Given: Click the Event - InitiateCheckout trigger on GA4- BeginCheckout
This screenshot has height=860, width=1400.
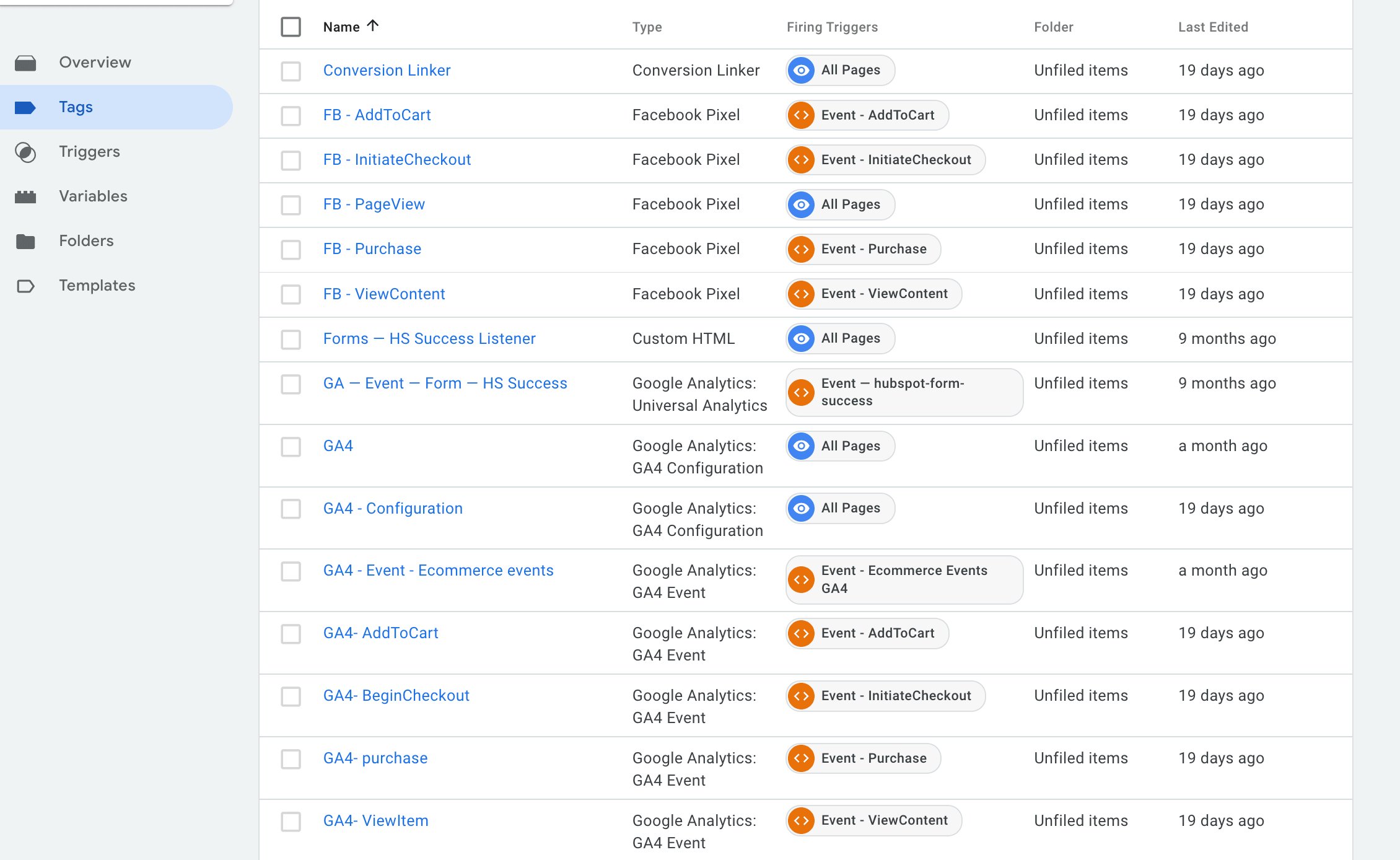Looking at the screenshot, I should click(x=885, y=696).
